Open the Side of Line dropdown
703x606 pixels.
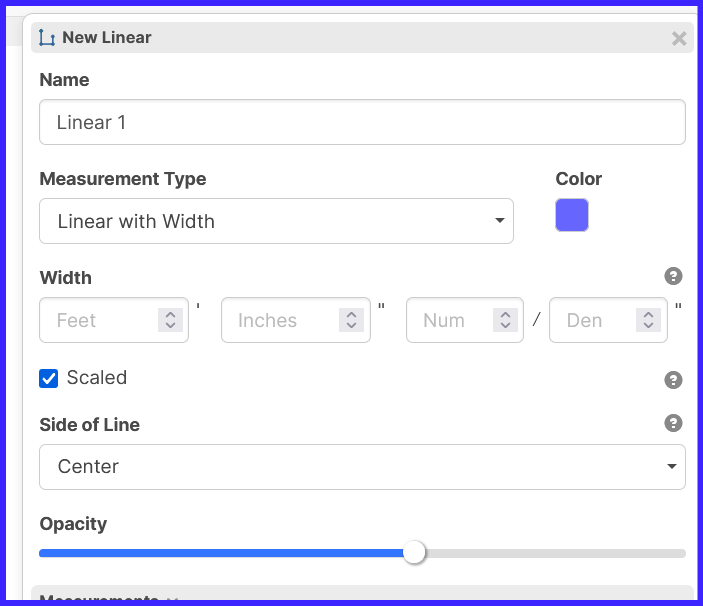pos(362,467)
